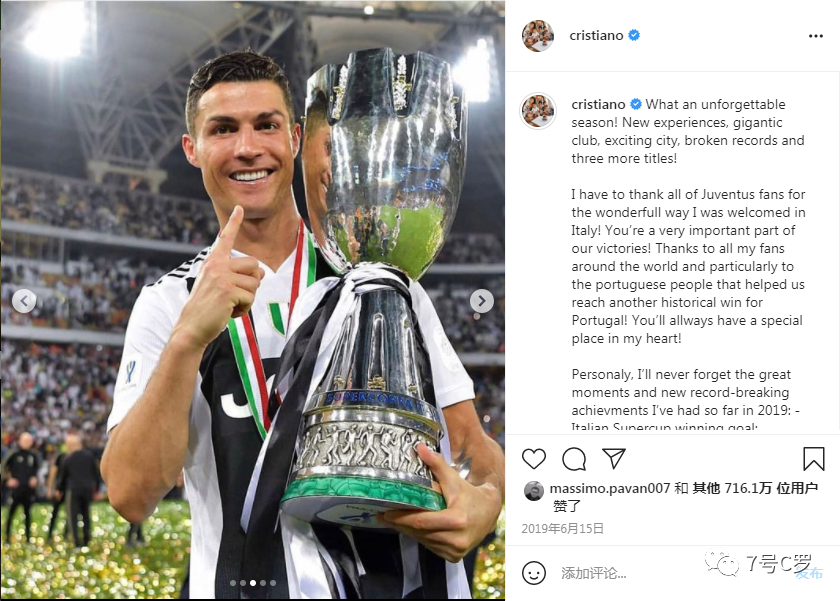Open cristiano username link in header
840x601 pixels.
click(x=596, y=35)
